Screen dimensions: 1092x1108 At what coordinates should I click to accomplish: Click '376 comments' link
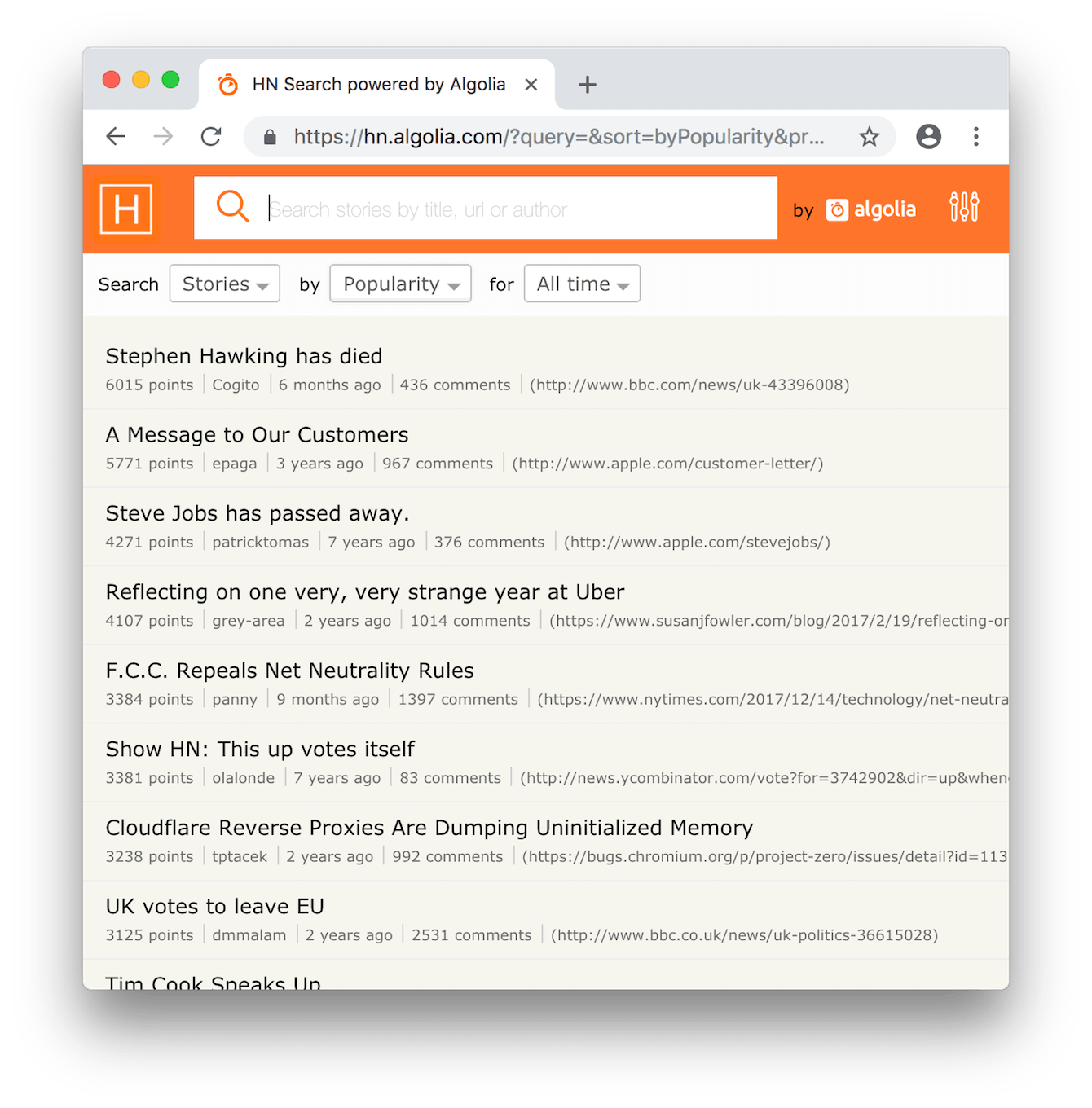(489, 542)
